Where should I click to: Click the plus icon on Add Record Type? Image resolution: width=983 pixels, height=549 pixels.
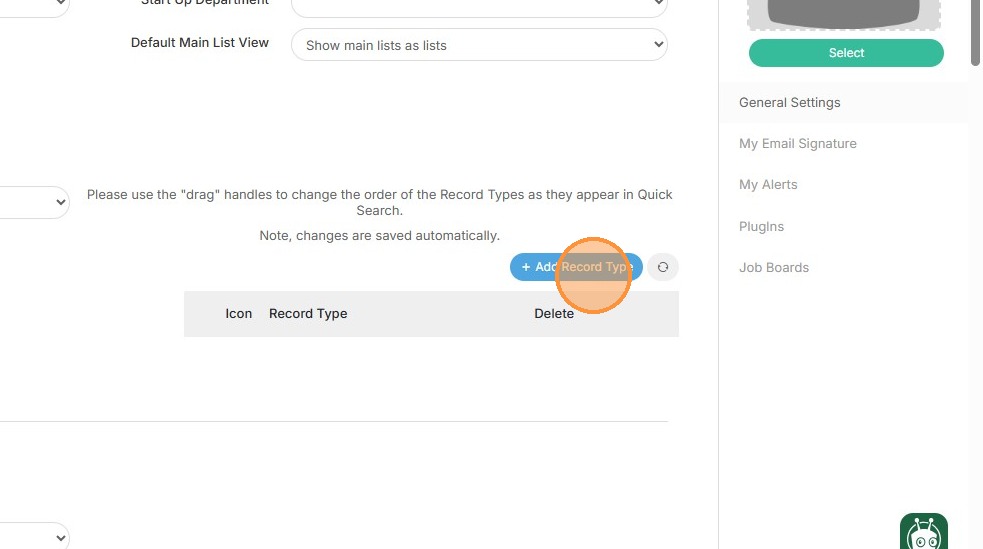click(x=526, y=267)
